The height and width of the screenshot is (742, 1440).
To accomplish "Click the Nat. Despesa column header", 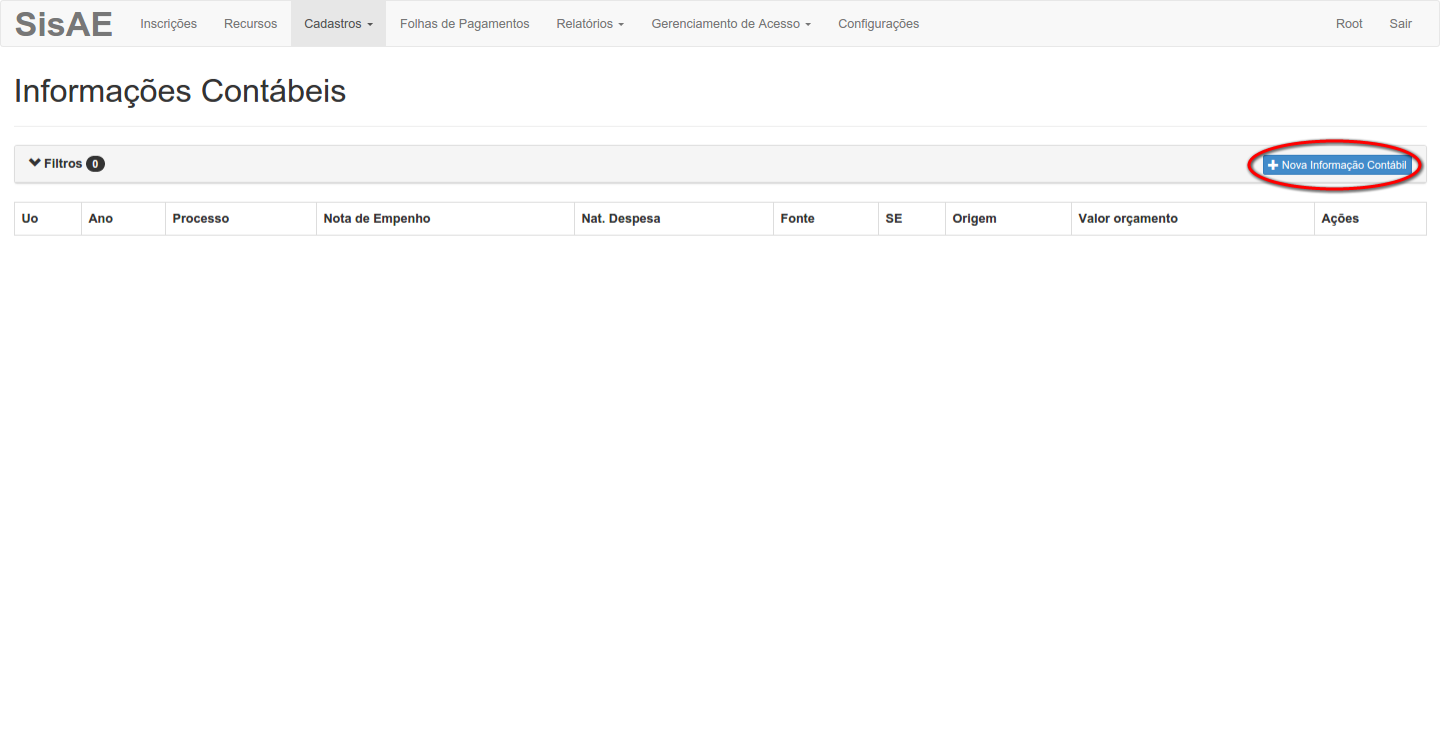I will point(674,219).
